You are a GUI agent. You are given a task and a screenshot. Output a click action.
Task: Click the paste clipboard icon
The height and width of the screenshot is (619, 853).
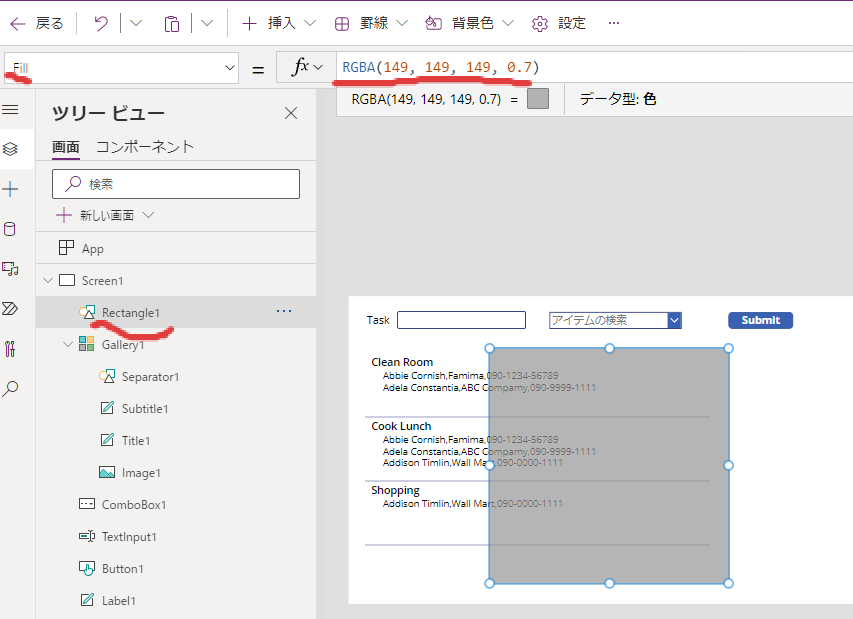pos(172,23)
